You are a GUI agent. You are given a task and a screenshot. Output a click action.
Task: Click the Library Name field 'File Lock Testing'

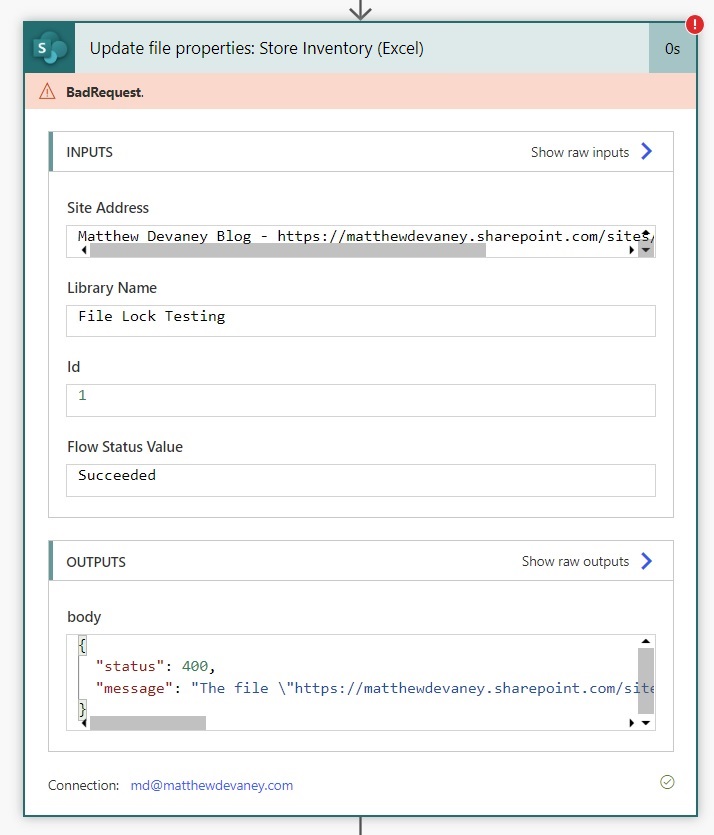coord(360,321)
